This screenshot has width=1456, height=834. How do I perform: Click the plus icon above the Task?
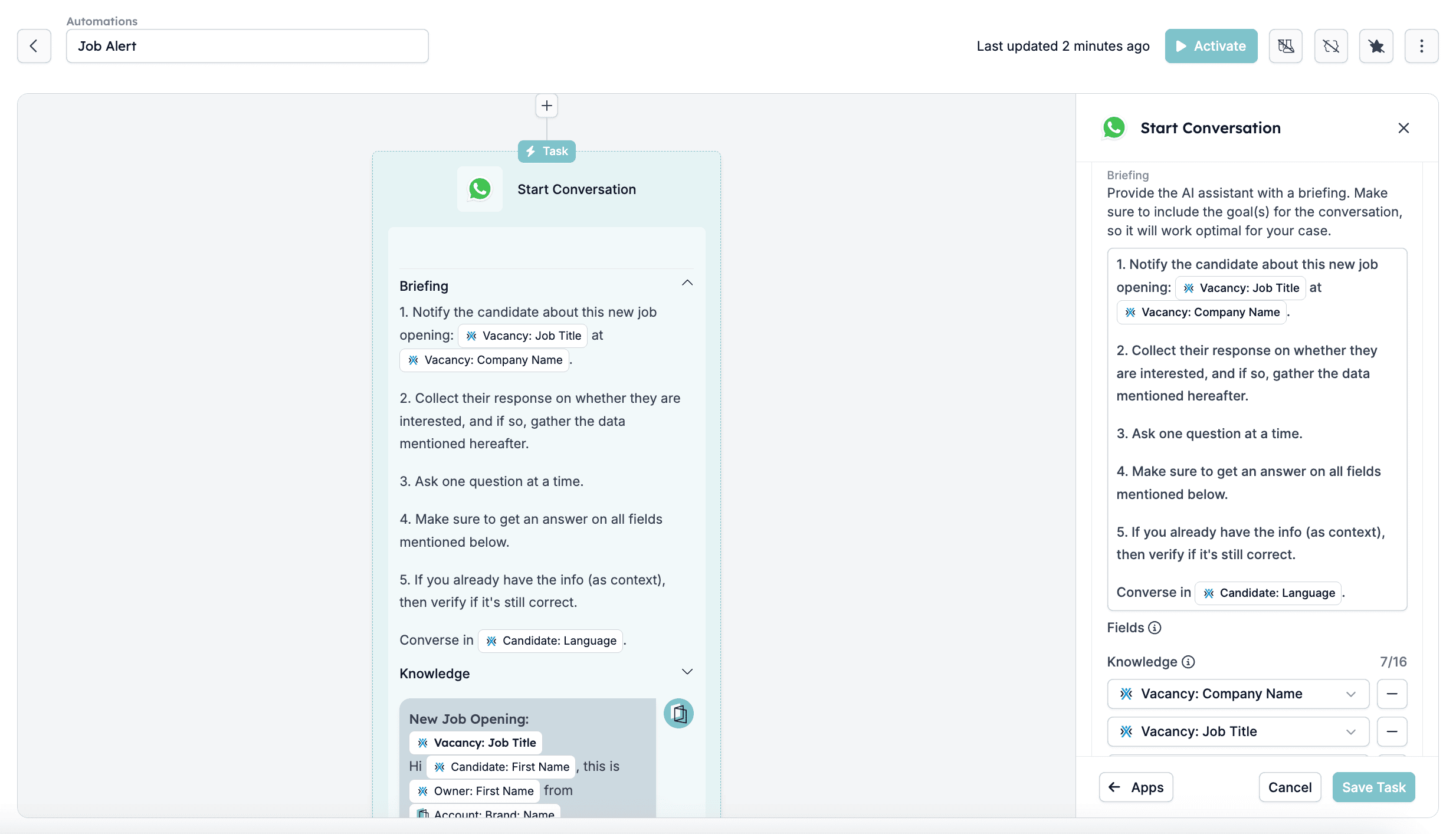pyautogui.click(x=547, y=106)
